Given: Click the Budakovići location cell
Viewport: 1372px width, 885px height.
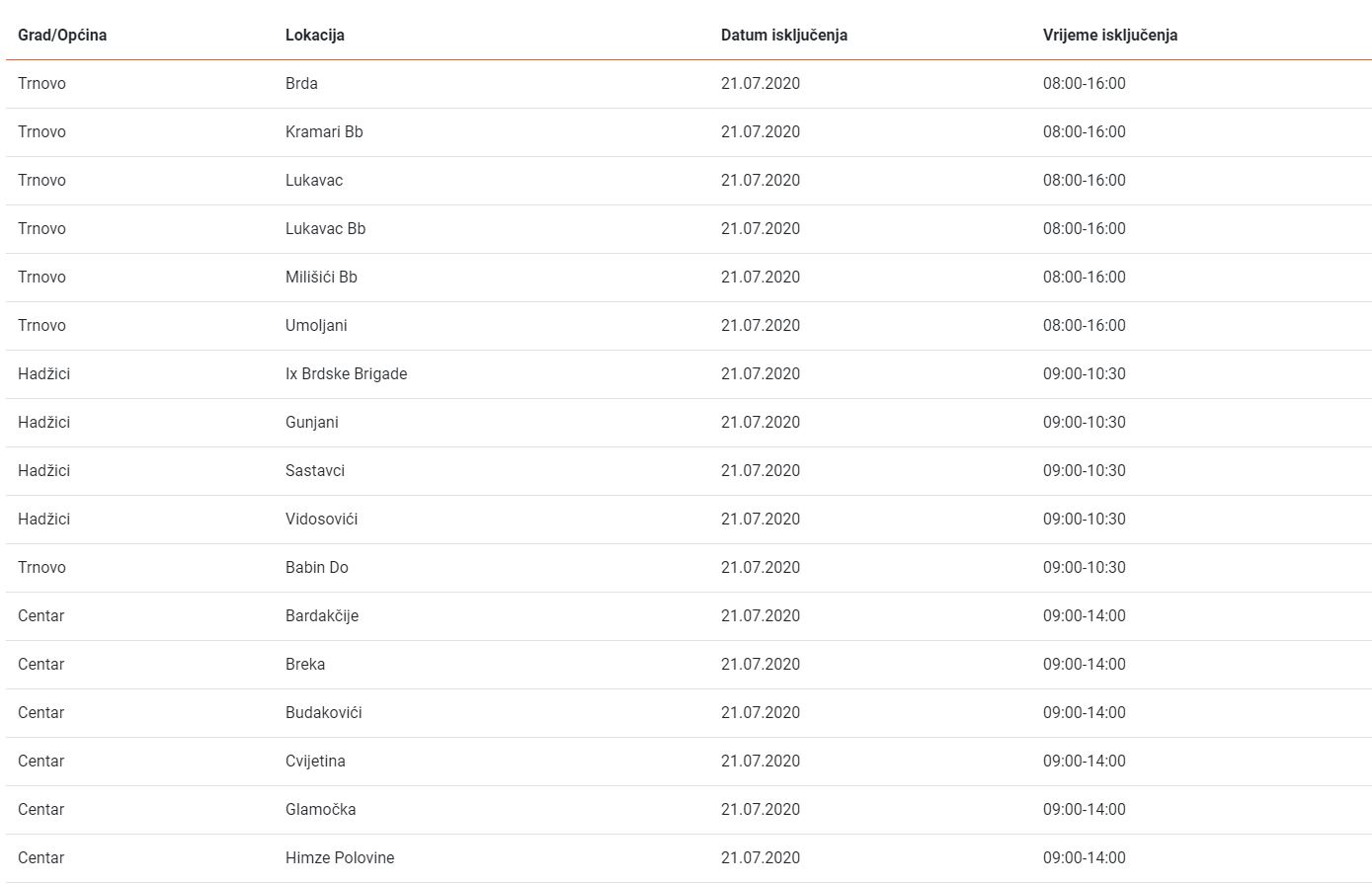Looking at the screenshot, I should coord(323,712).
